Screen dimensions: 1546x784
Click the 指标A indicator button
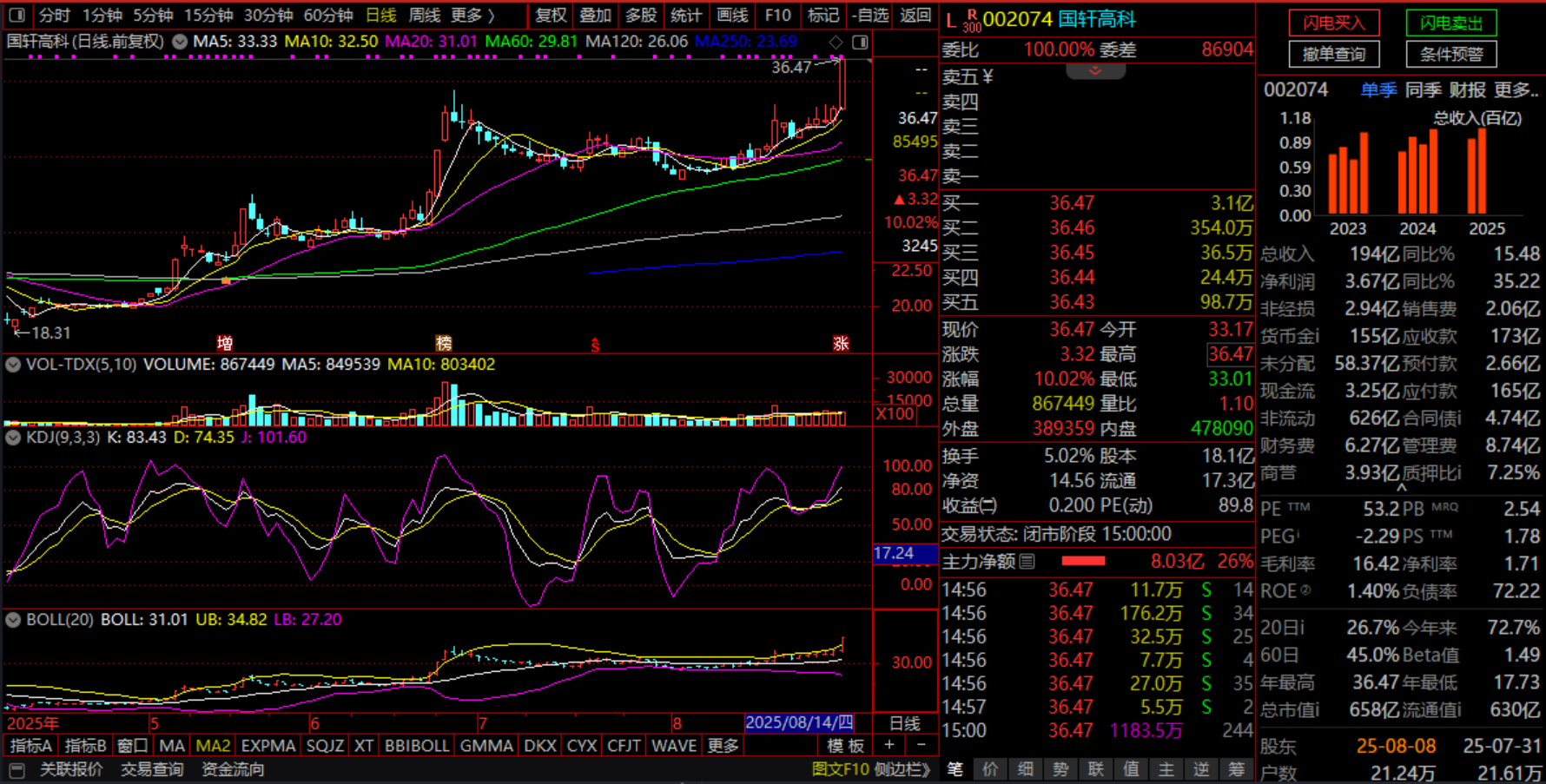click(x=31, y=746)
